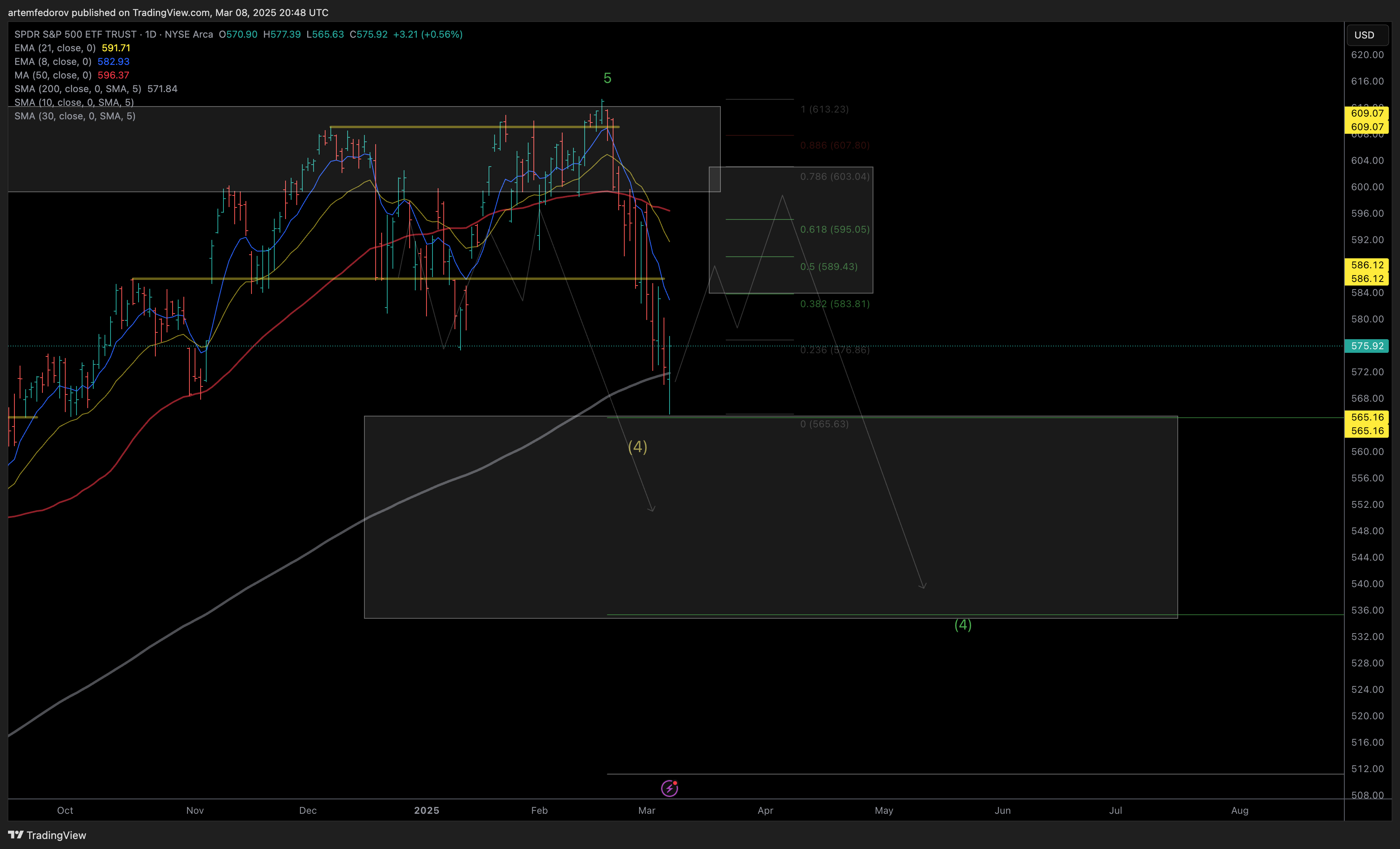Viewport: 1400px width, 849px height.
Task: Click the Dec label on time axis
Action: [x=308, y=811]
